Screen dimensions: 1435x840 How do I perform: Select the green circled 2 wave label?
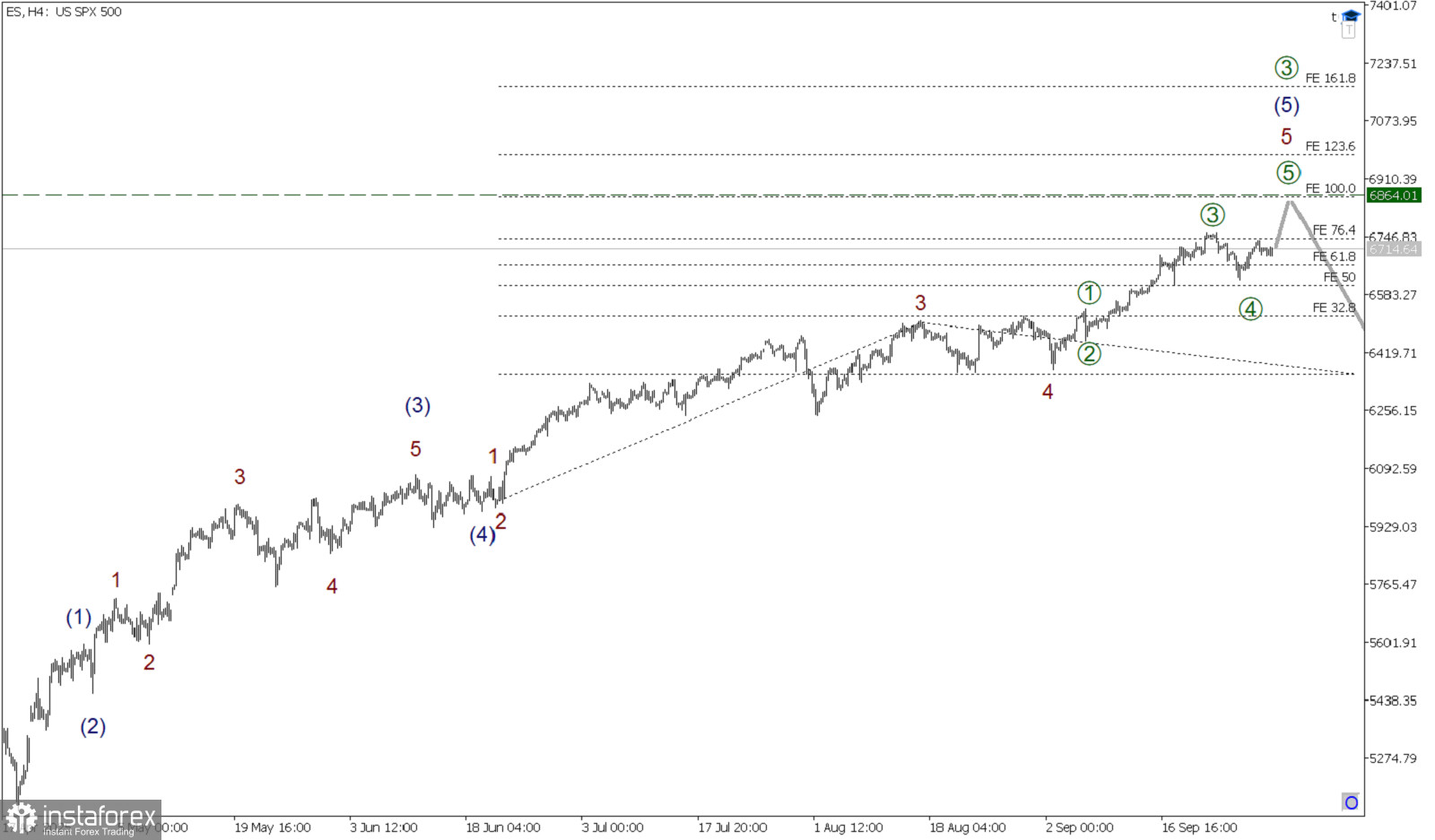coord(1089,354)
